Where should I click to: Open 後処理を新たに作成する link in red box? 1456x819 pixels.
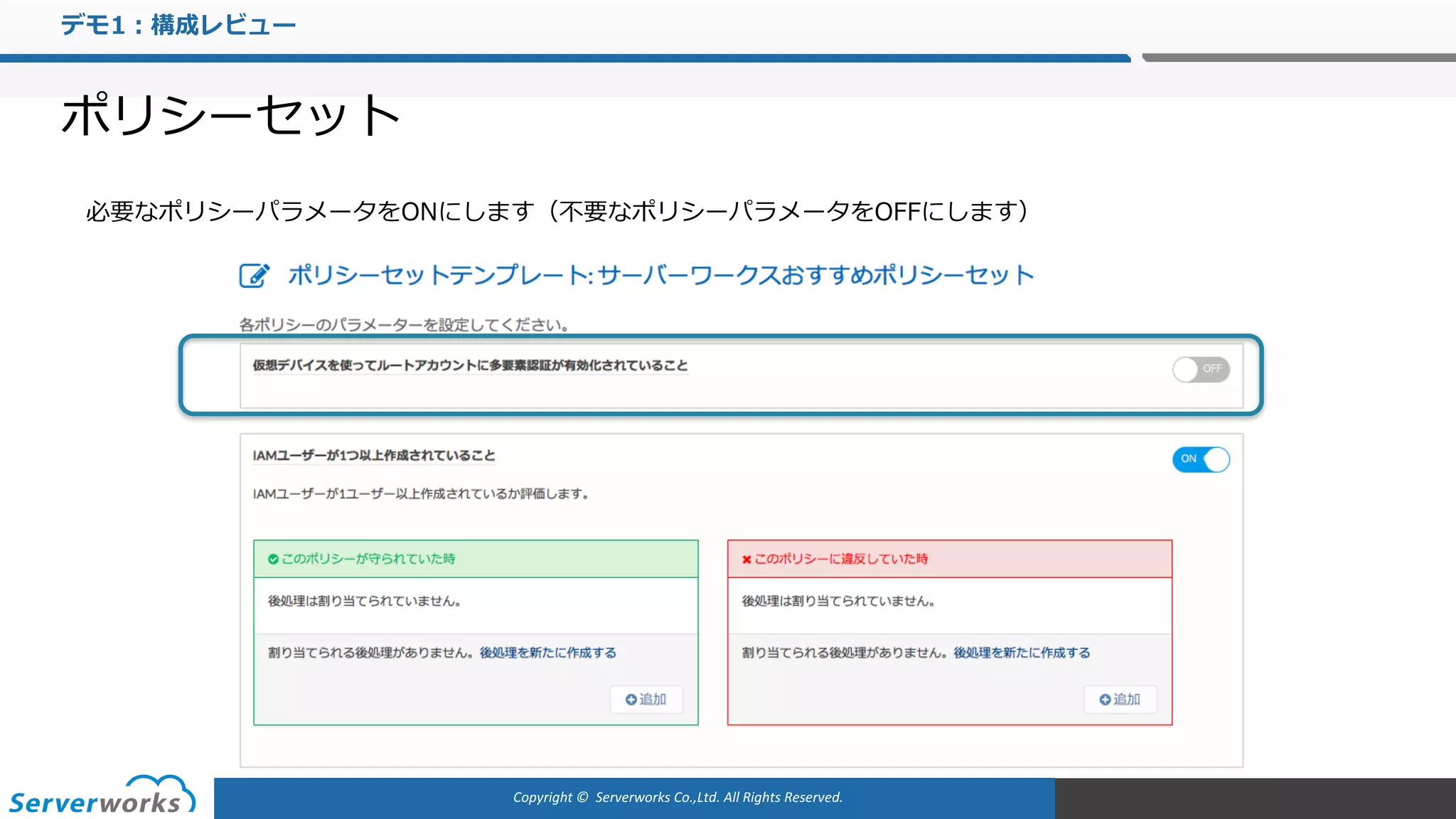pos(1022,653)
